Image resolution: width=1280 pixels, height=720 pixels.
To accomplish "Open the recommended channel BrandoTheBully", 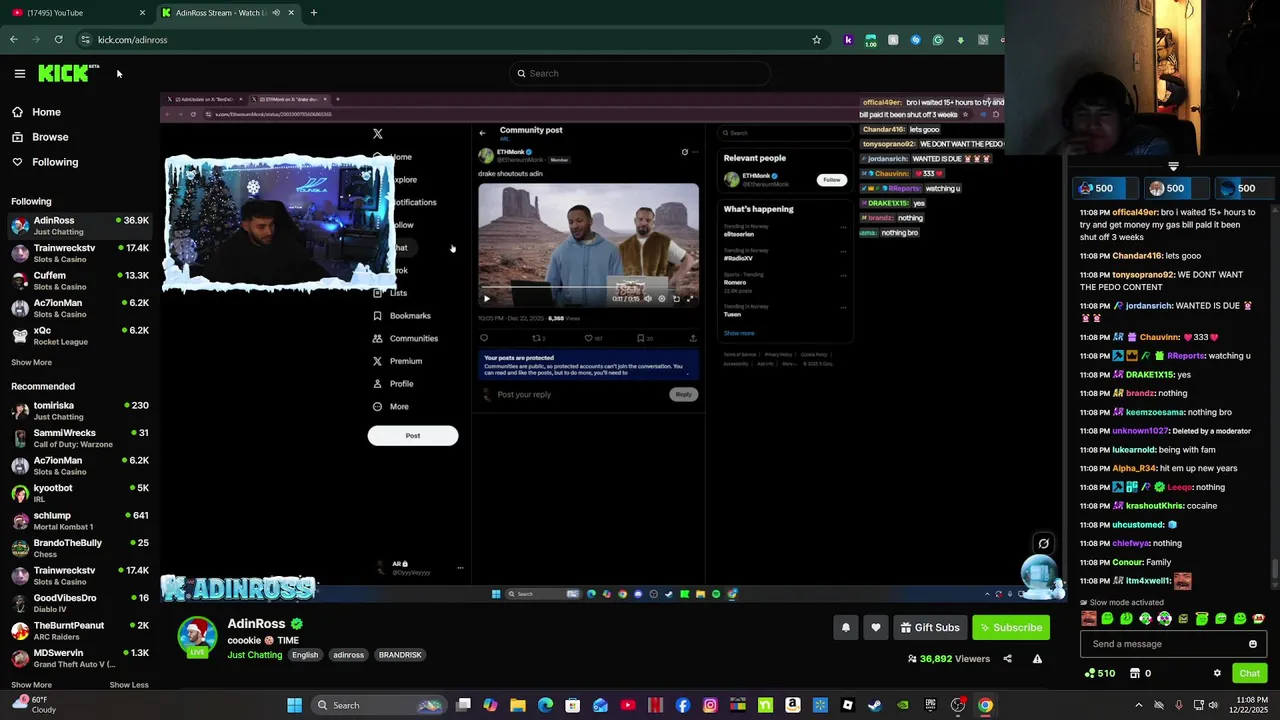I will tap(80, 548).
